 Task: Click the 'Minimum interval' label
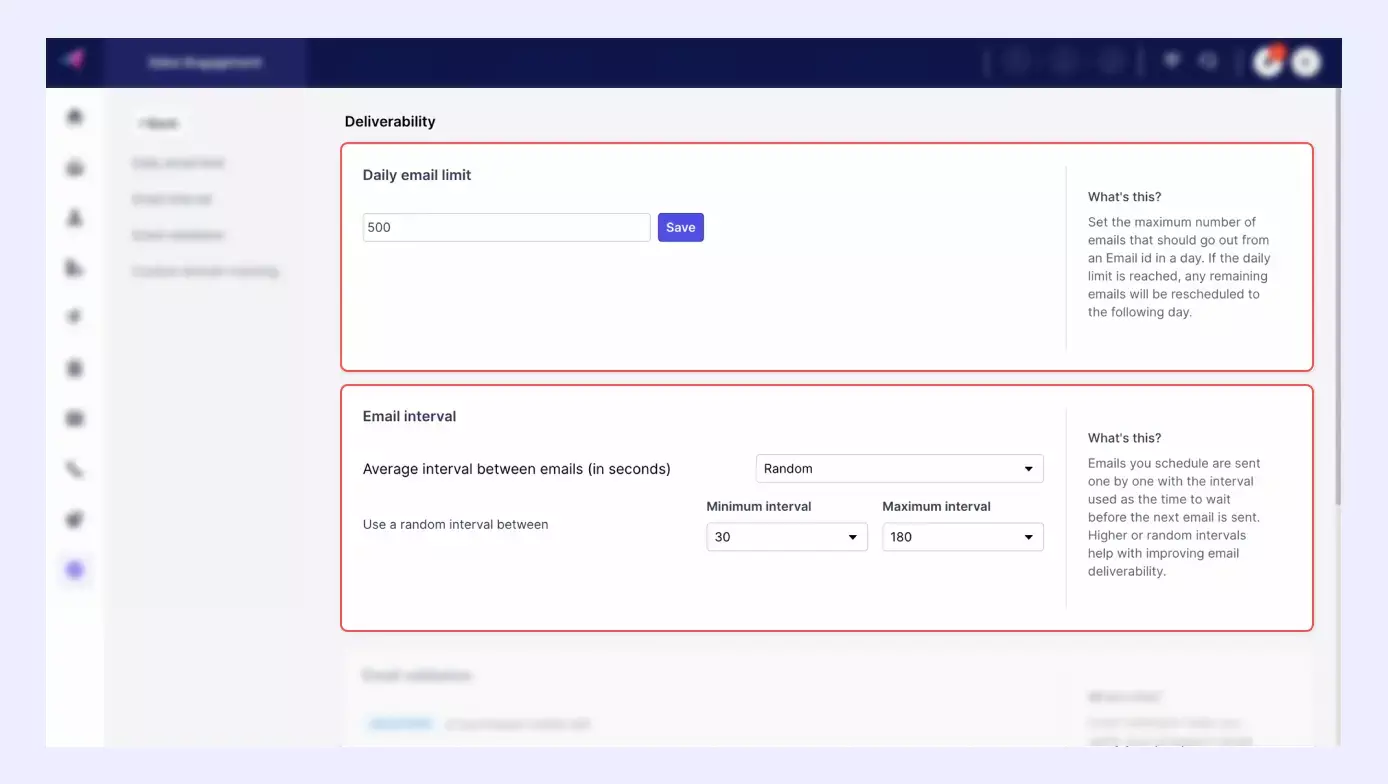coord(759,506)
